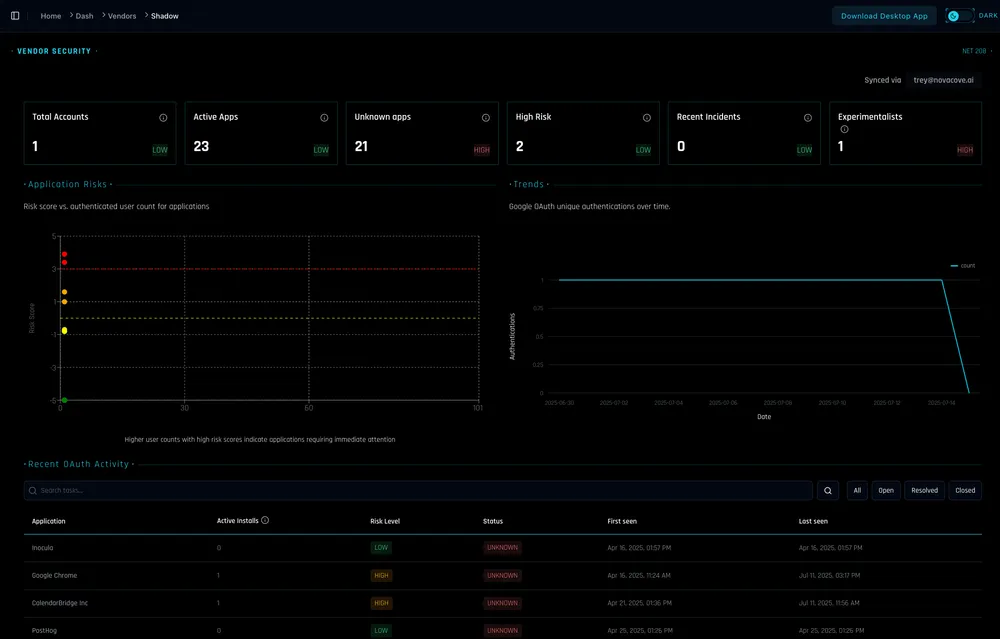Show Closed tasks filter
Viewport: 1000px width, 639px height.
coord(965,490)
